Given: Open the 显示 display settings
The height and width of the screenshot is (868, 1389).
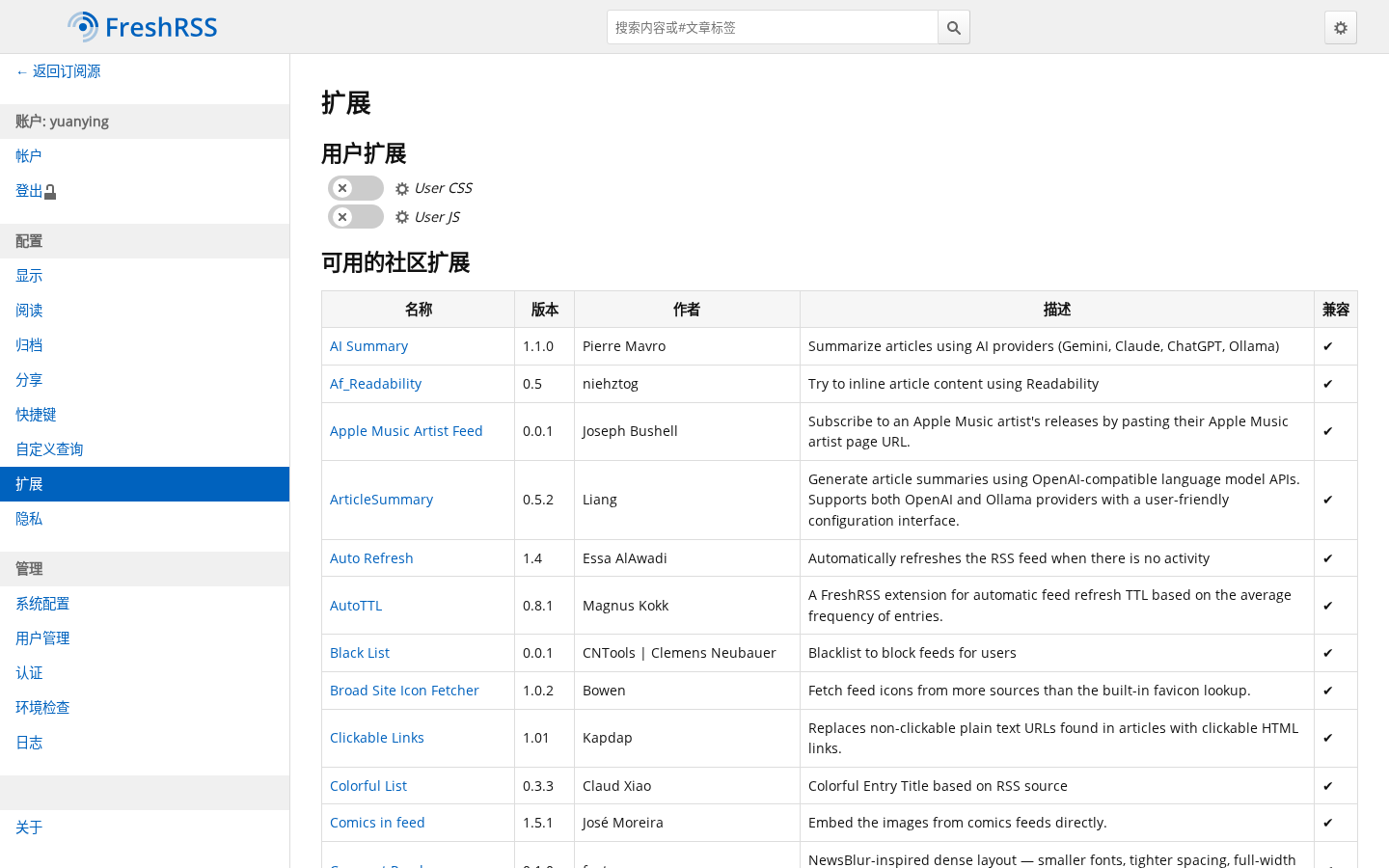Looking at the screenshot, I should click(145, 276).
